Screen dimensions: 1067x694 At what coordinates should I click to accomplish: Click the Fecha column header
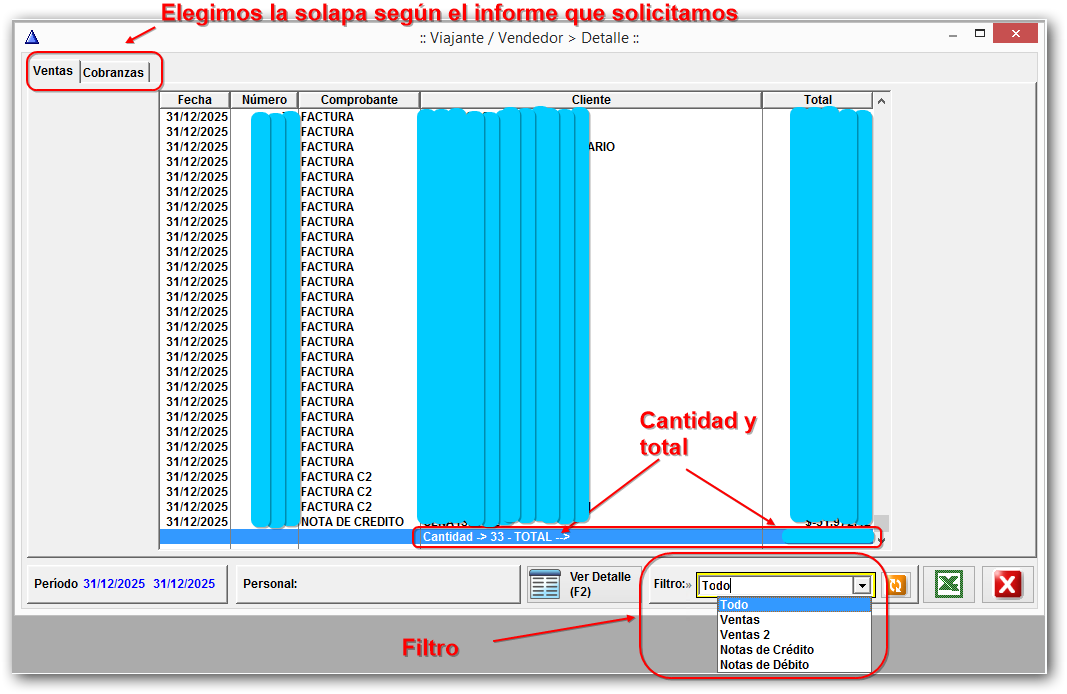(195, 100)
